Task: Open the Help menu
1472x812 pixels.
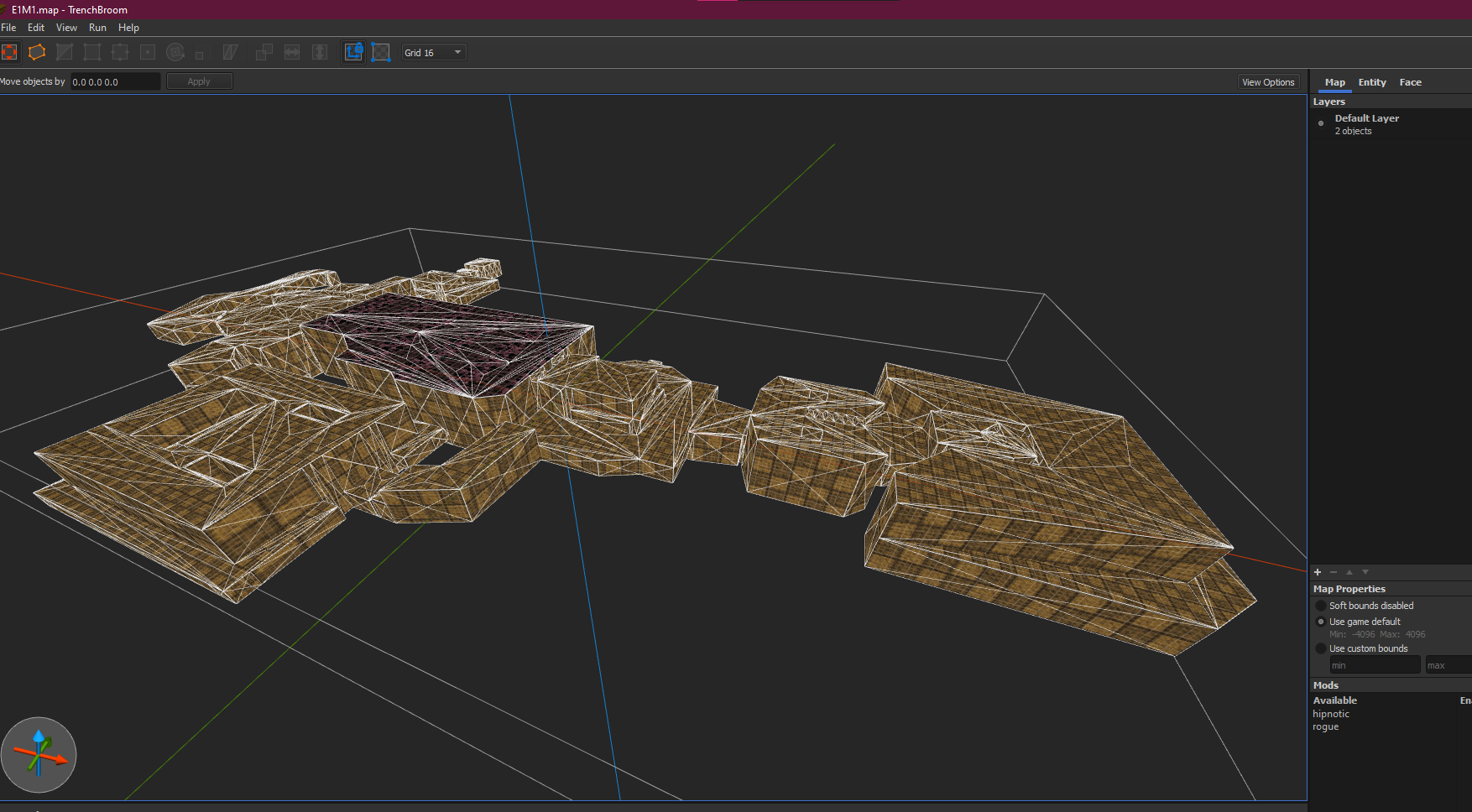Action: tap(128, 28)
